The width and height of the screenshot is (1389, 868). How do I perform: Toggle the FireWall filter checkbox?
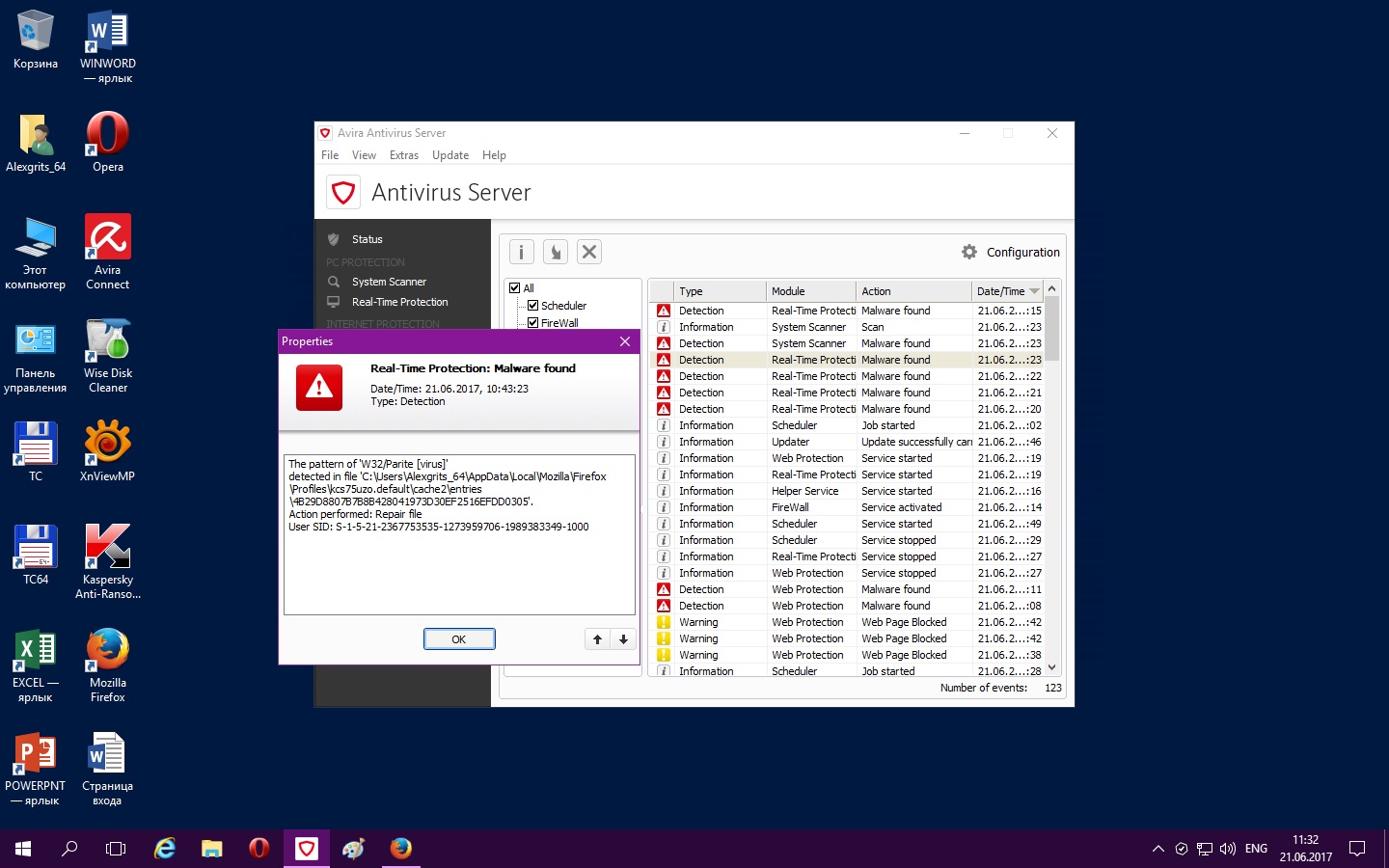point(532,323)
